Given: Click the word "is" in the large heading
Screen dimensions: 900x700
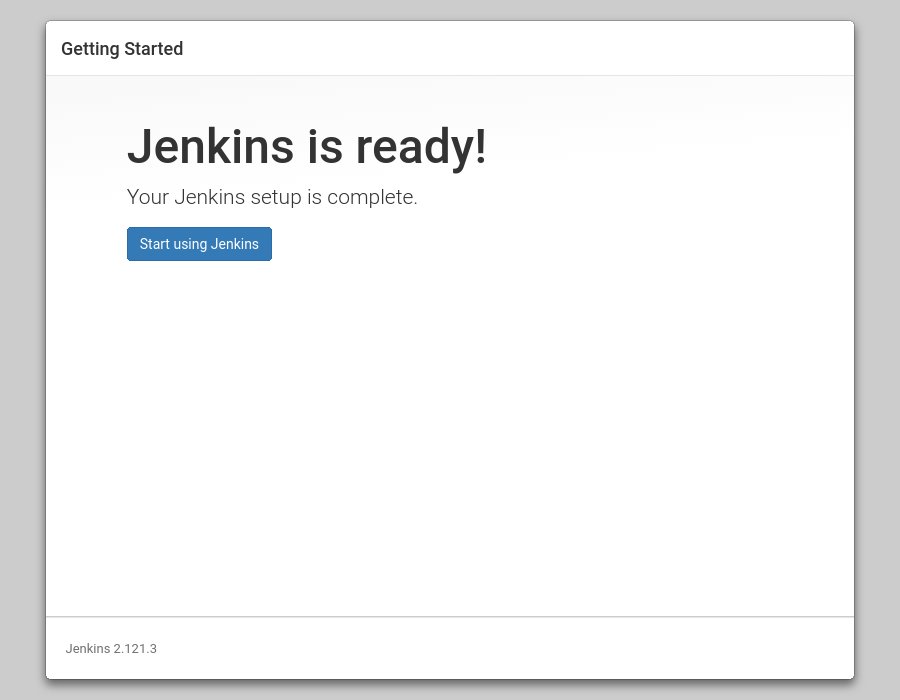Looking at the screenshot, I should coord(325,146).
